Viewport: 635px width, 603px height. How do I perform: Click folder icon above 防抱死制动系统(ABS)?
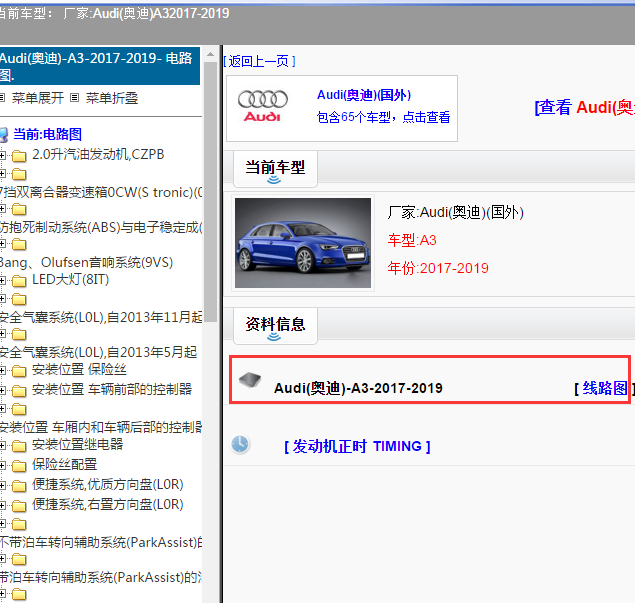coord(19,209)
